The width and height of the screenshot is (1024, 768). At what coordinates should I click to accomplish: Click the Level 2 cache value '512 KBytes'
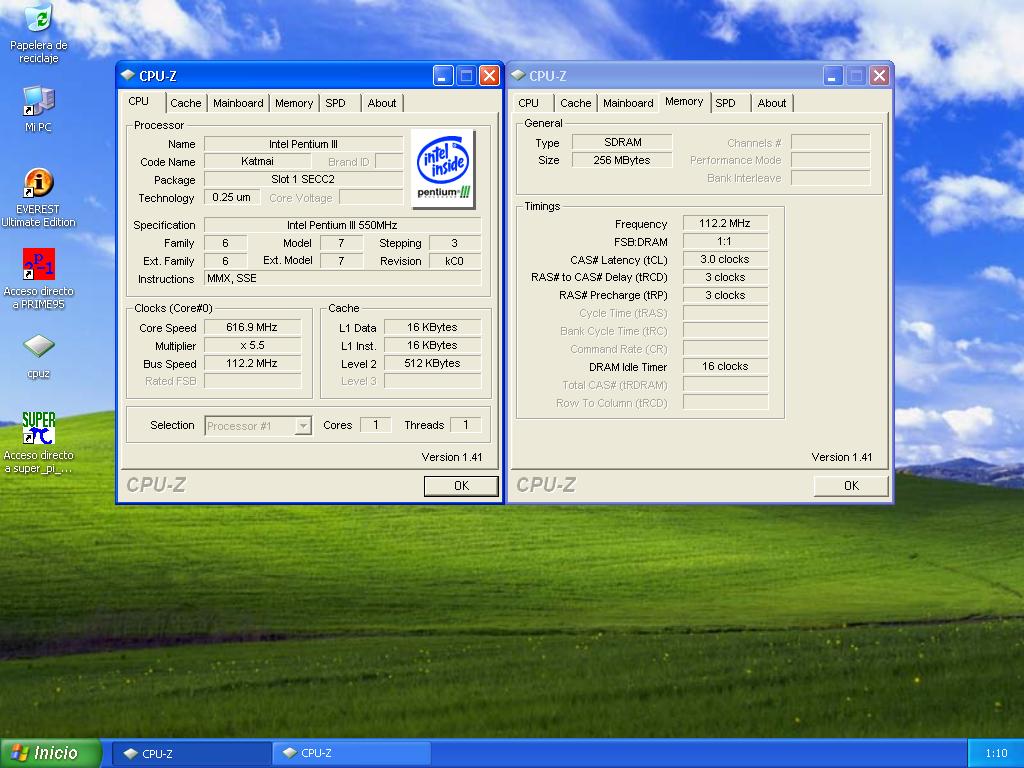432,364
